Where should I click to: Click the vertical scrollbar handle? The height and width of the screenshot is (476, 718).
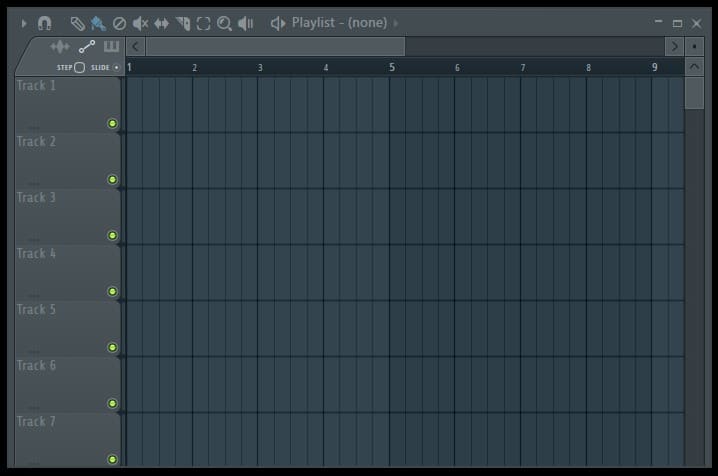[x=695, y=93]
